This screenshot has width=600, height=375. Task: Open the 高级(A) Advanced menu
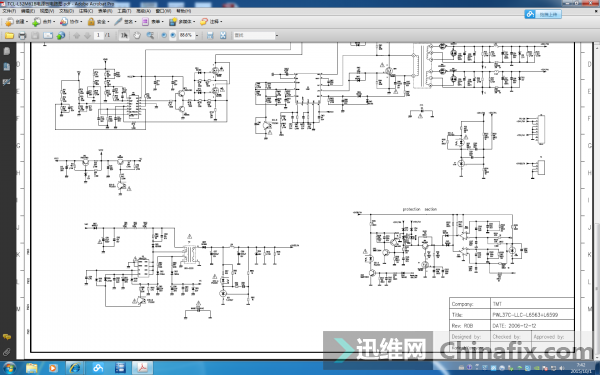click(x=143, y=11)
